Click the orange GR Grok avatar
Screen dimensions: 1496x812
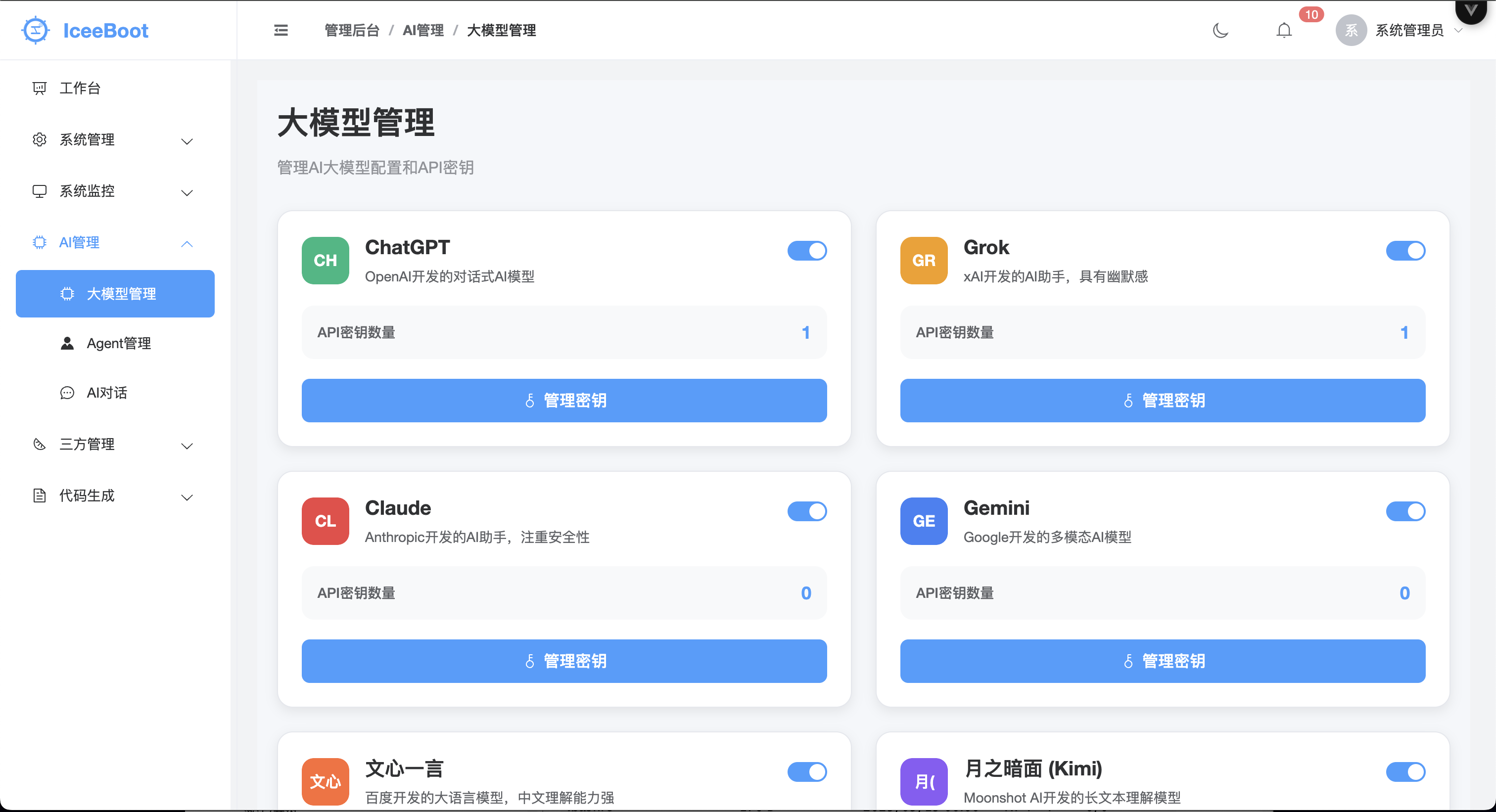(924, 261)
